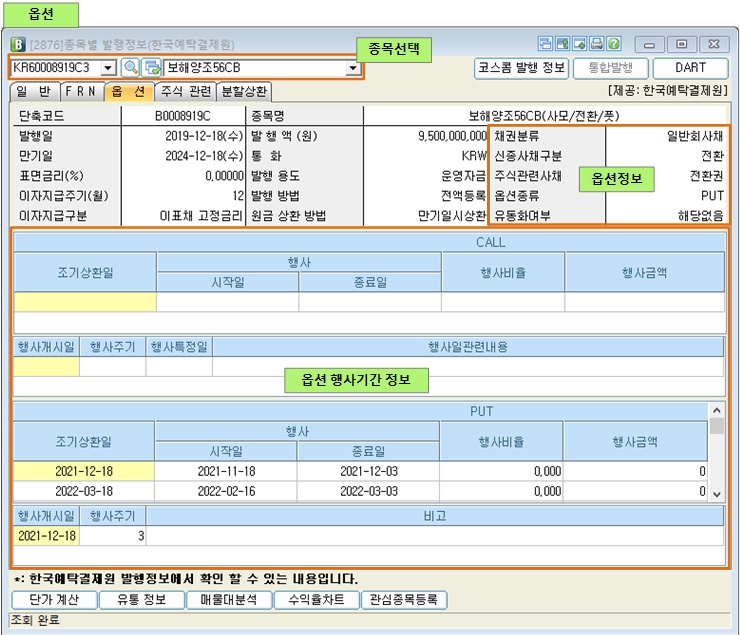This screenshot has height=635, width=740.
Task: Click the 보해양조56CB(사모/전환/풋) issue name value
Action: click(x=544, y=116)
